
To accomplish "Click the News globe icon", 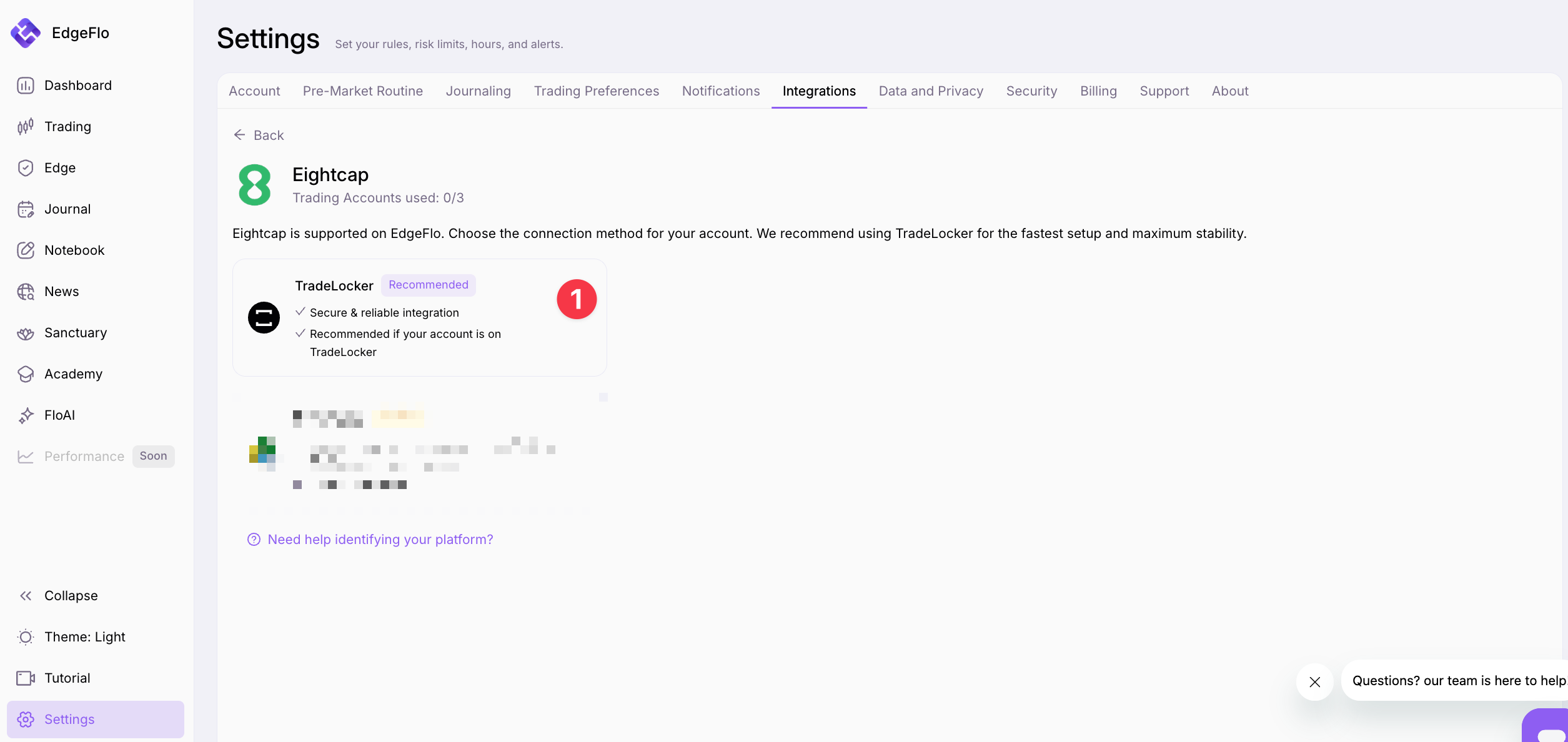I will tap(26, 292).
